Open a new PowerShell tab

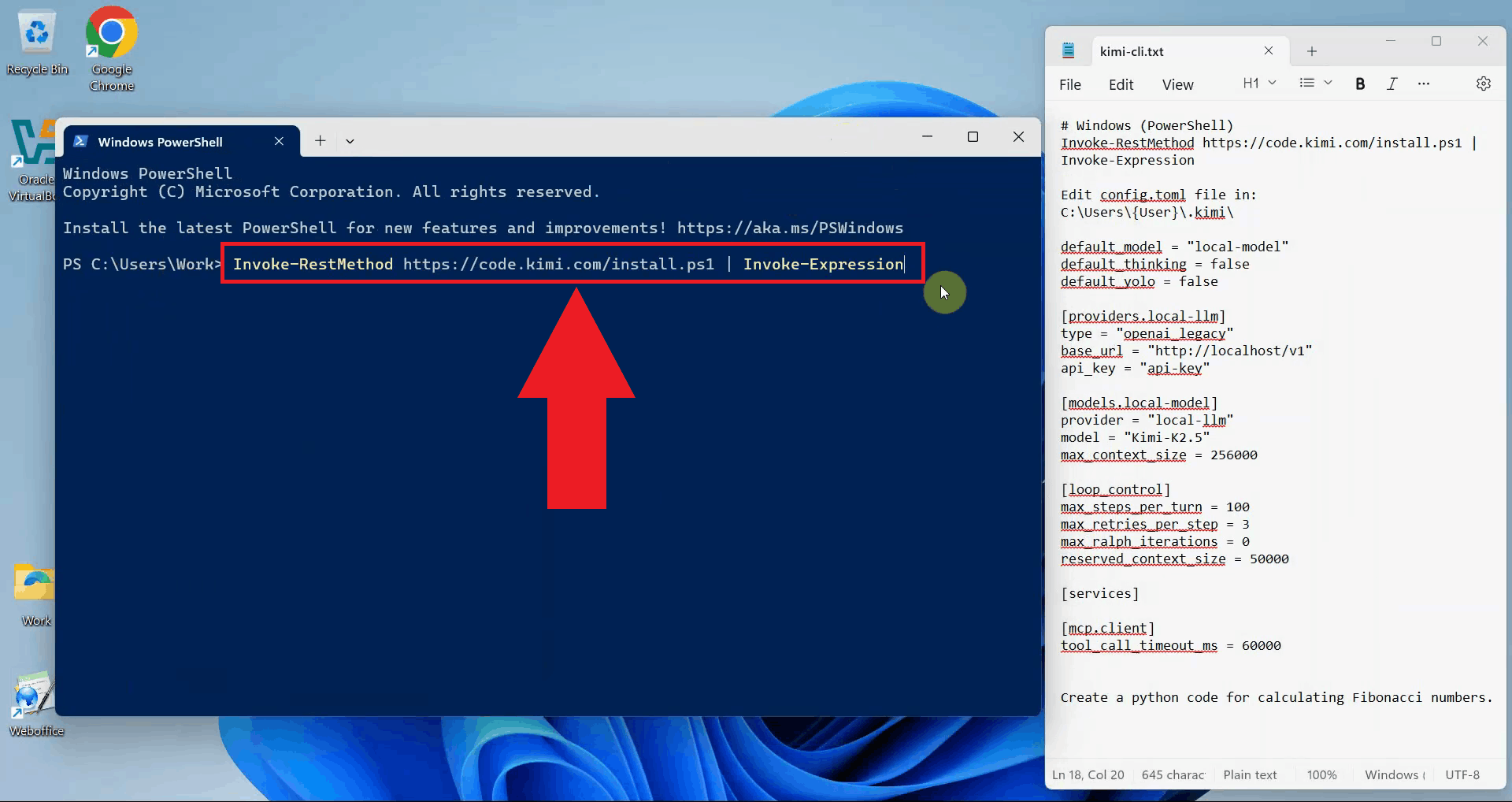(x=320, y=141)
